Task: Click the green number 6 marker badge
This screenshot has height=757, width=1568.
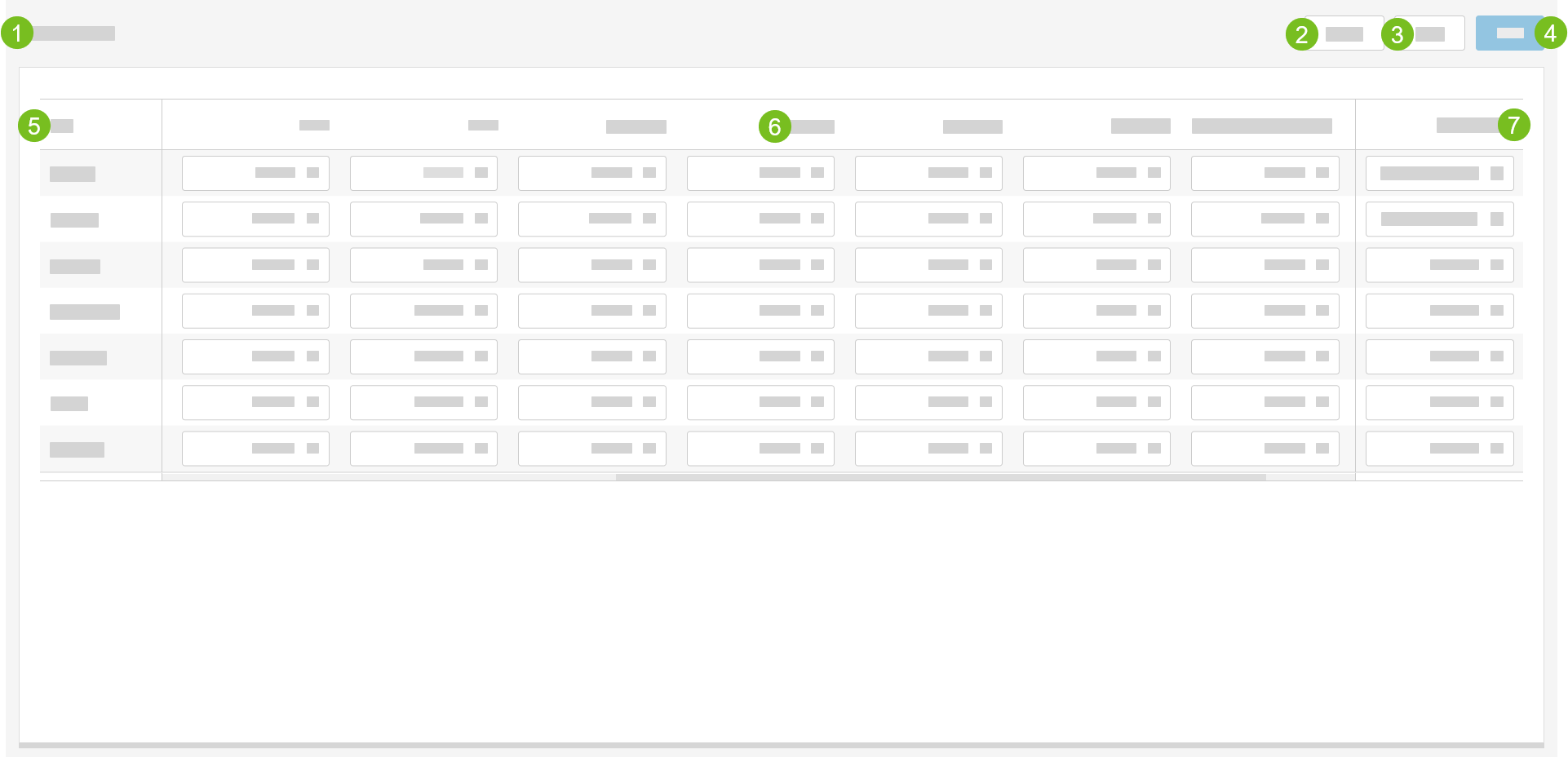Action: (774, 126)
